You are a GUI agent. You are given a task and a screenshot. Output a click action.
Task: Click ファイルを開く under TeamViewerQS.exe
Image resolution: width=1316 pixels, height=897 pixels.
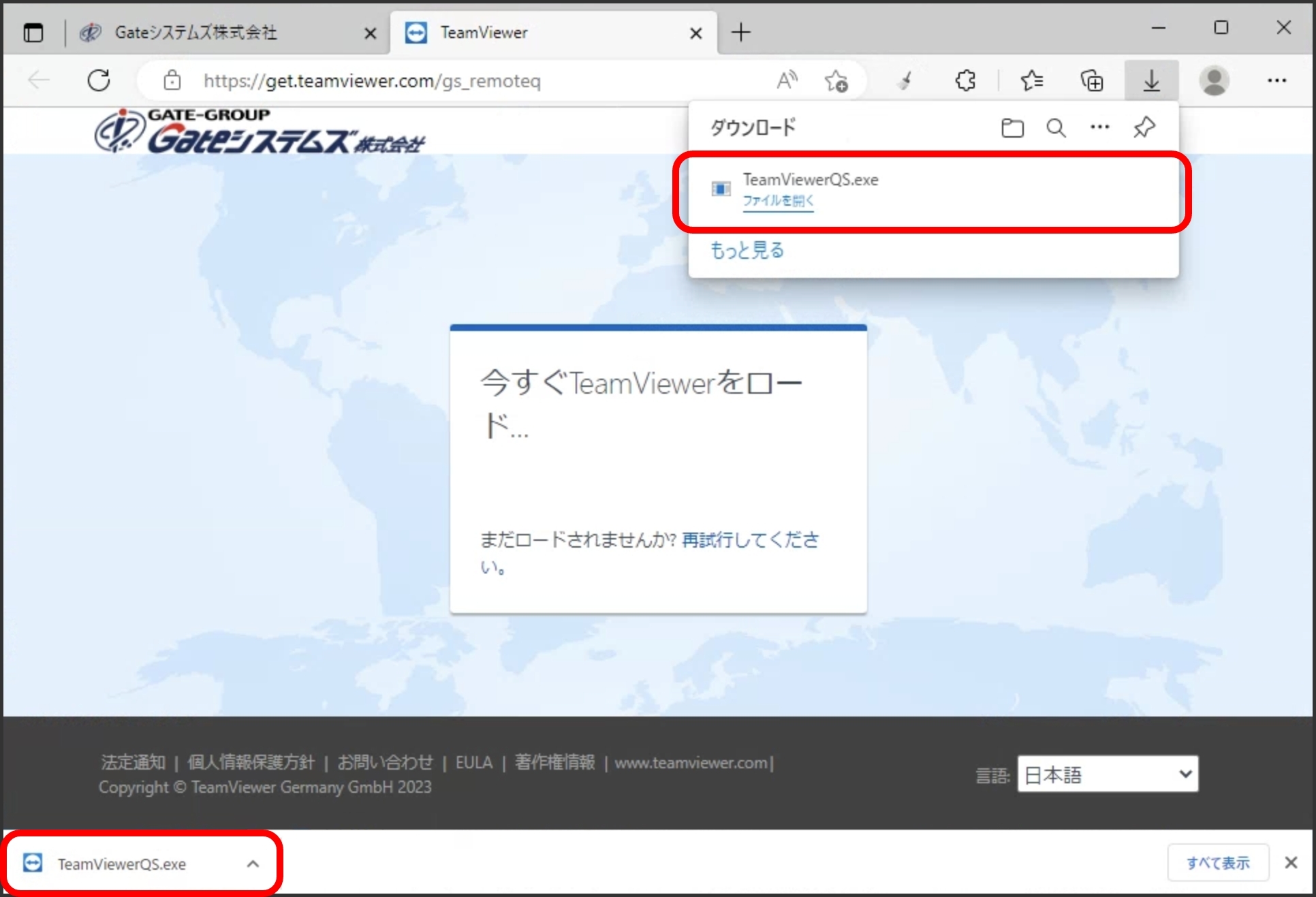(778, 201)
